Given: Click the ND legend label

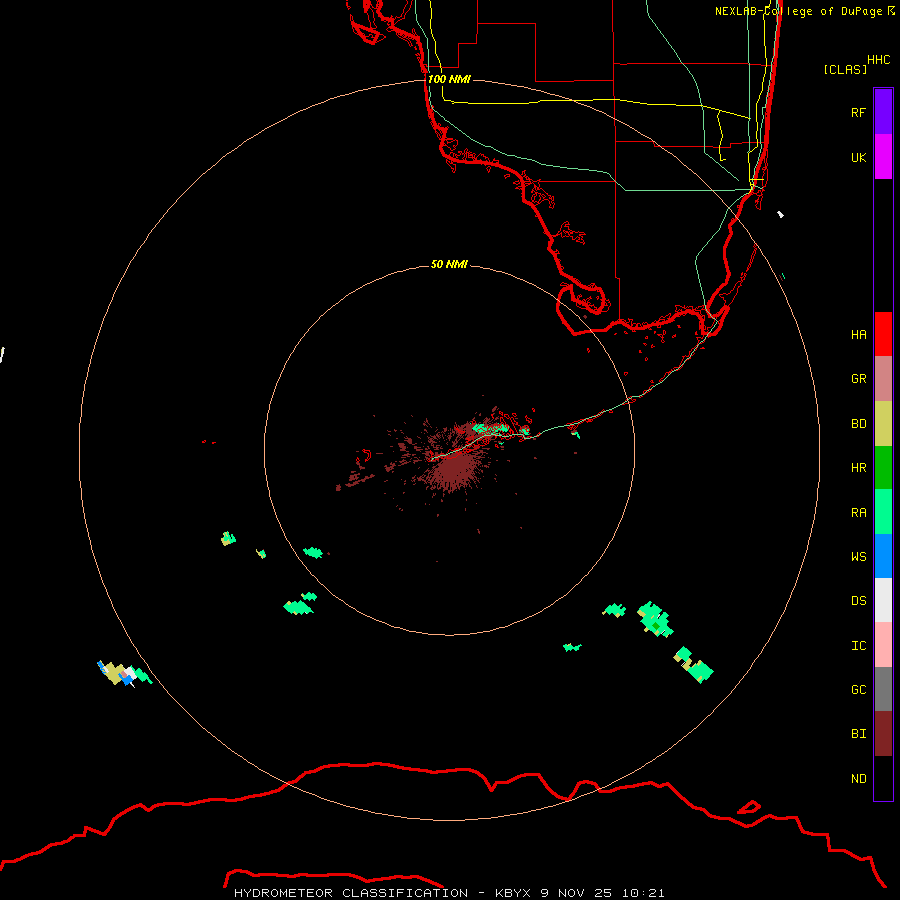Looking at the screenshot, I should [858, 779].
